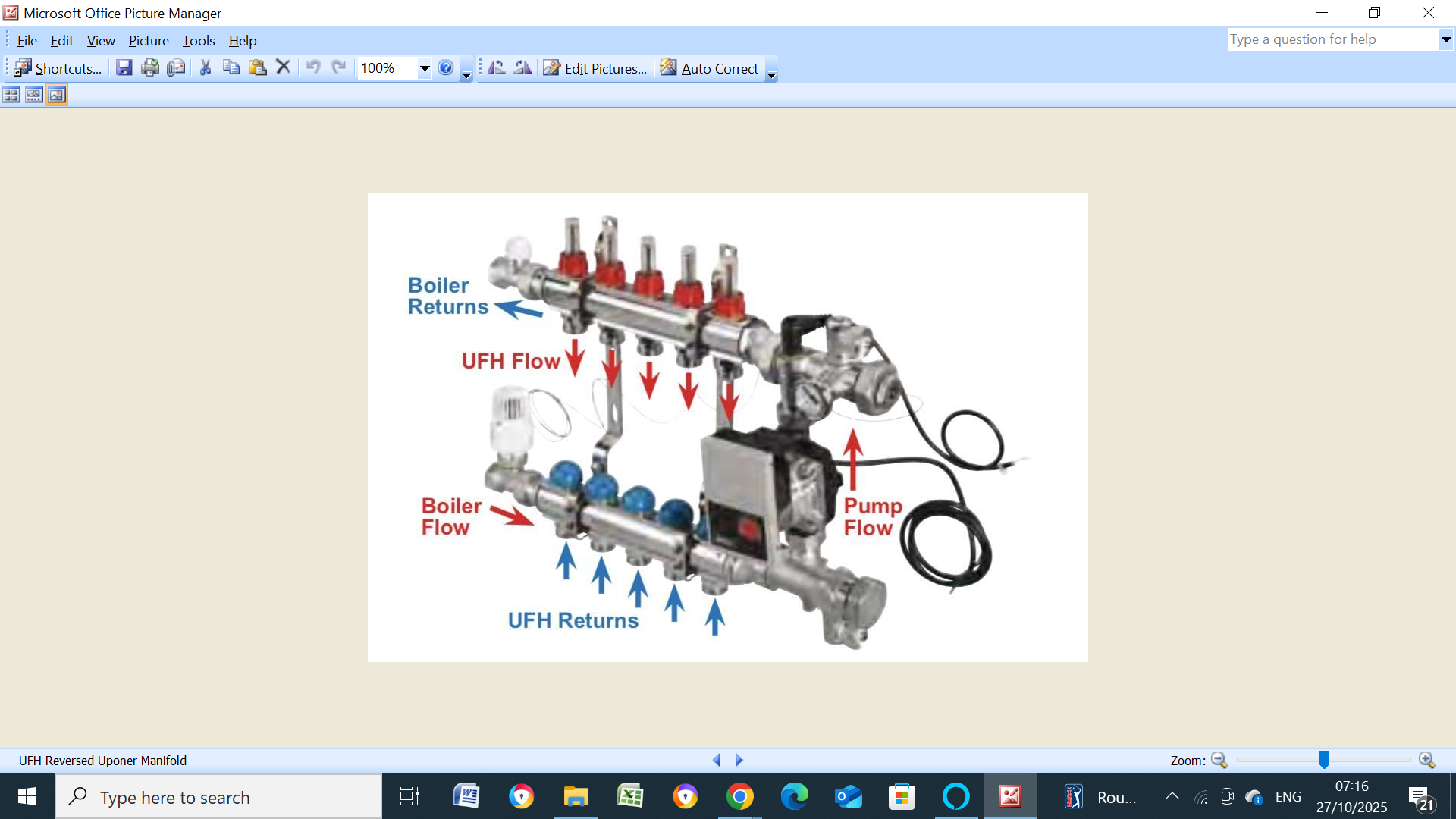Viewport: 1456px width, 819px height.
Task: Open the Picture menu
Action: point(149,41)
